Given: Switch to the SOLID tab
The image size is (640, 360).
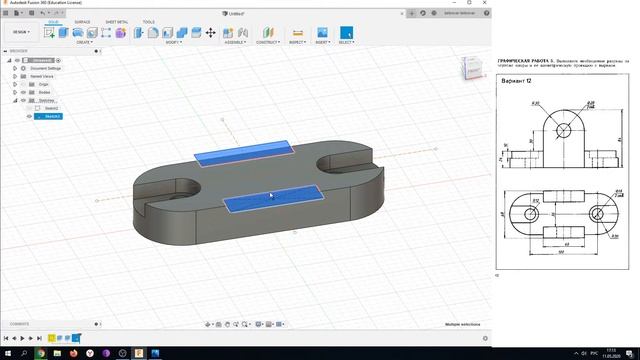Looking at the screenshot, I should coord(53,22).
